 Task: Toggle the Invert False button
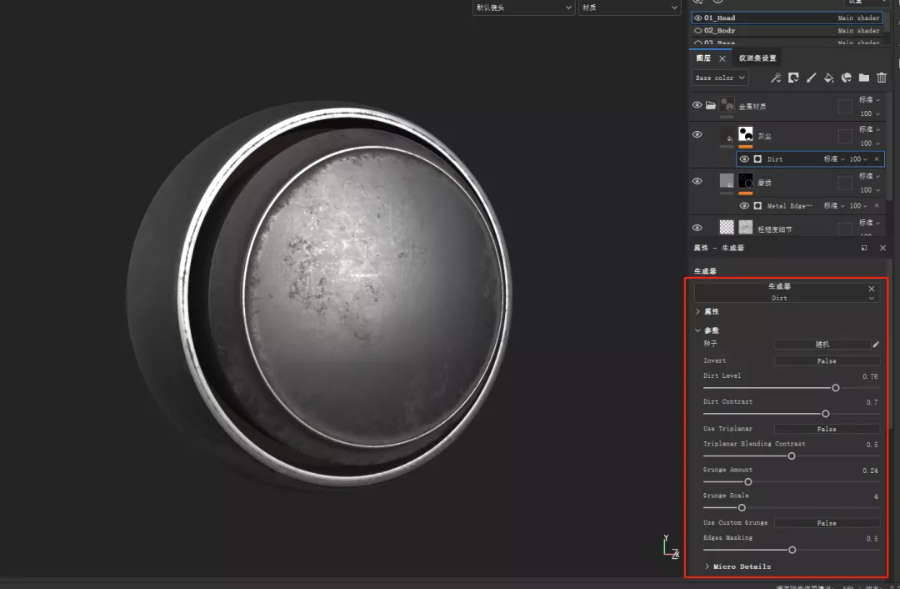coord(827,361)
